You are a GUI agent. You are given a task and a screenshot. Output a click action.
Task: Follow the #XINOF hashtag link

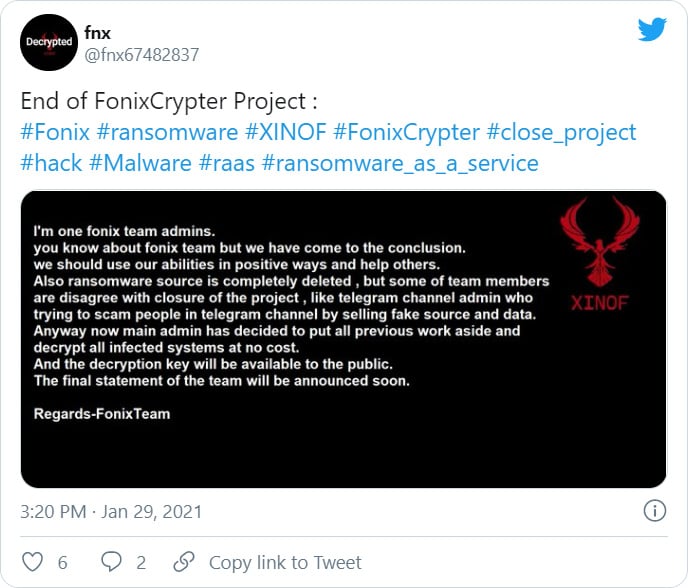286,132
